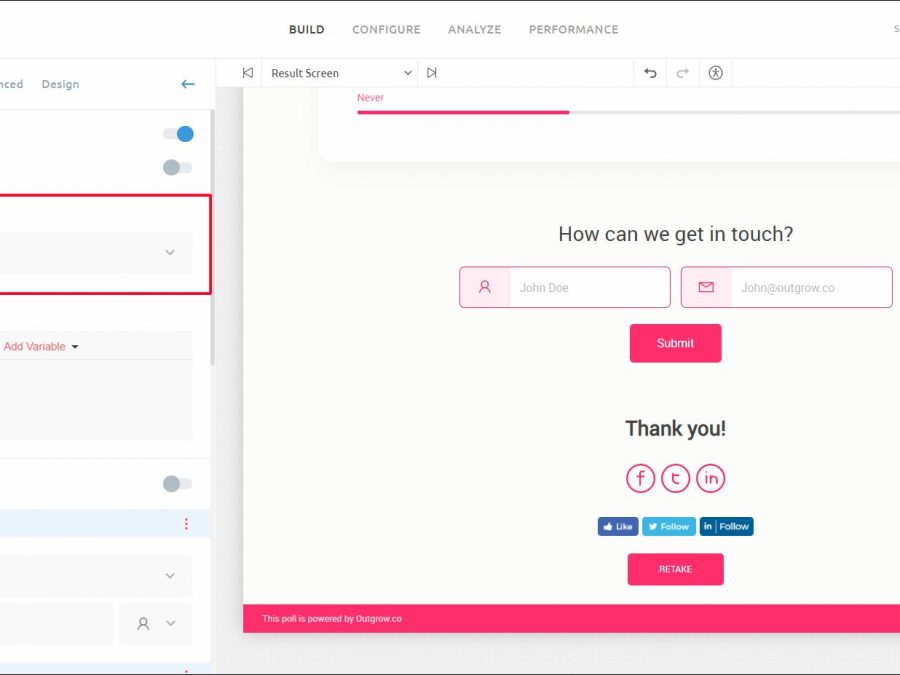
Task: Open the Result Screen dropdown
Action: tap(340, 73)
